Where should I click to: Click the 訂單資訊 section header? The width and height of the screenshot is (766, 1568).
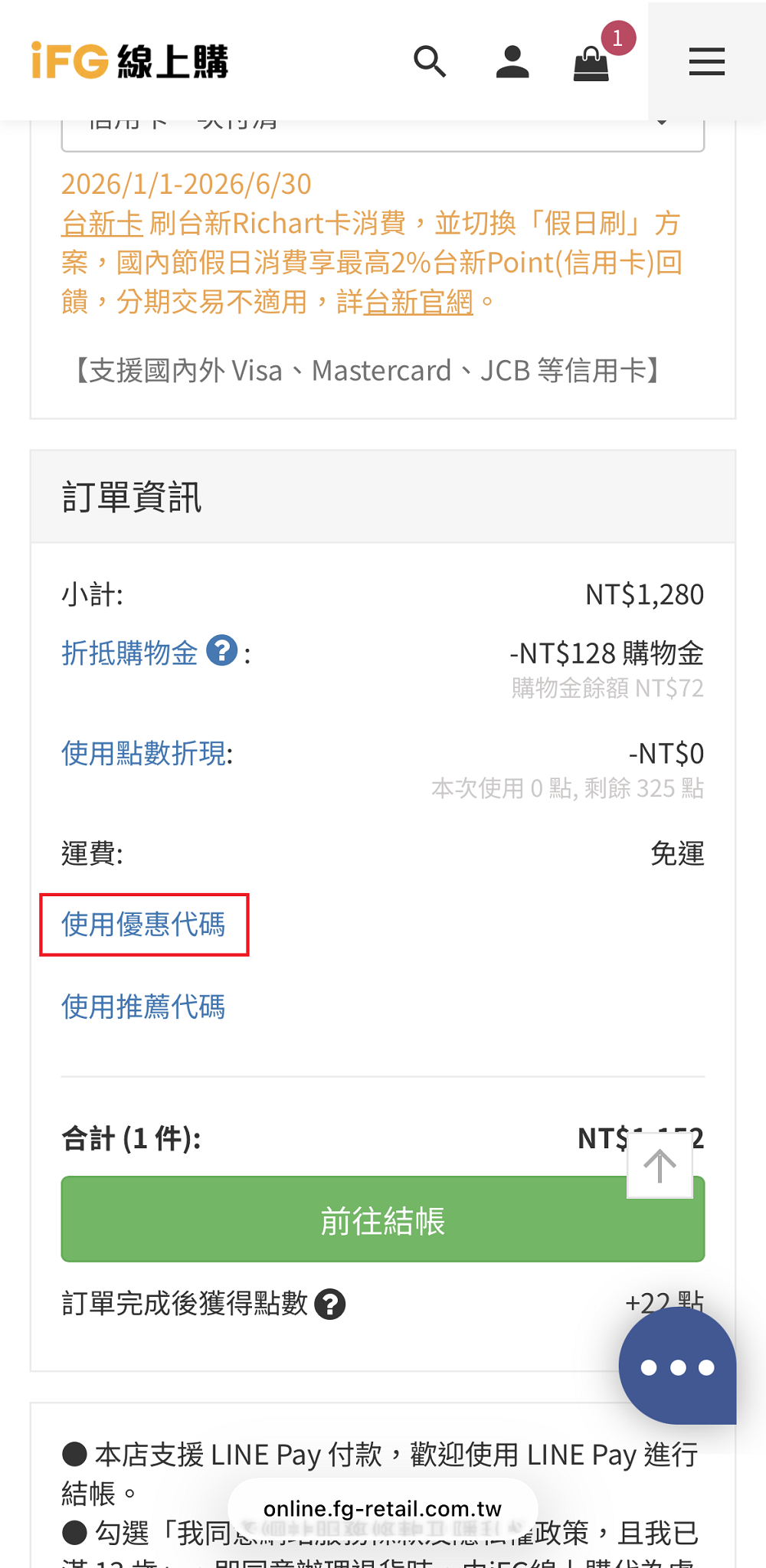(132, 498)
